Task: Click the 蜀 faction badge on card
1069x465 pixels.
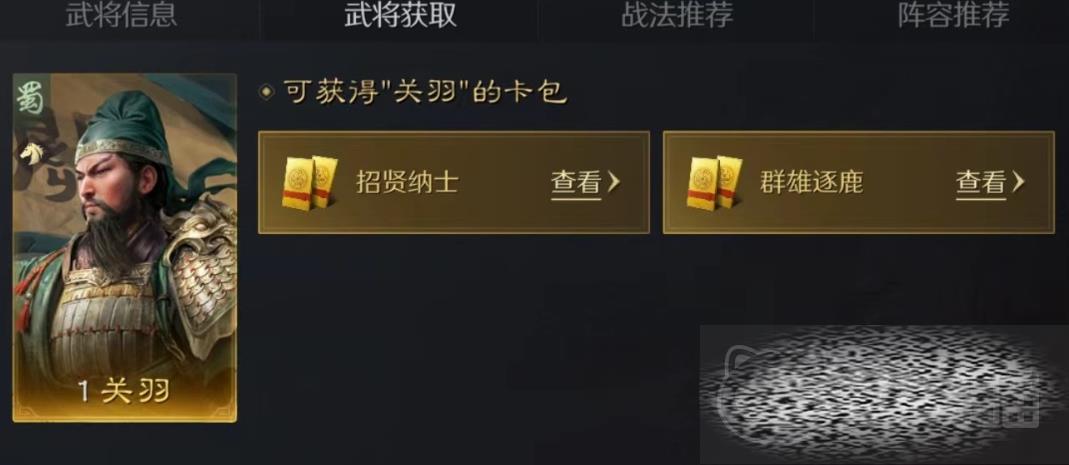Action: [x=31, y=97]
